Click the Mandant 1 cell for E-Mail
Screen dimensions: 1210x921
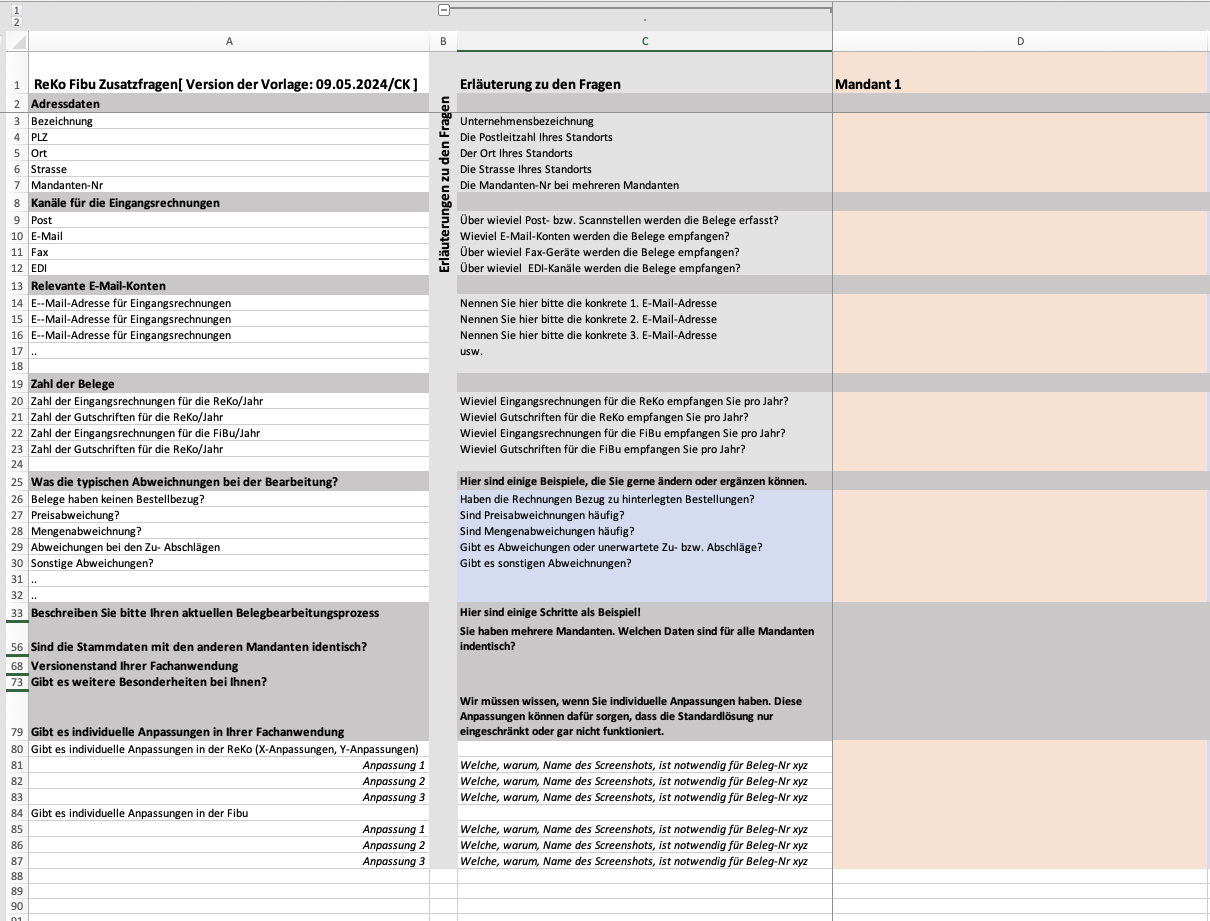tap(1020, 236)
